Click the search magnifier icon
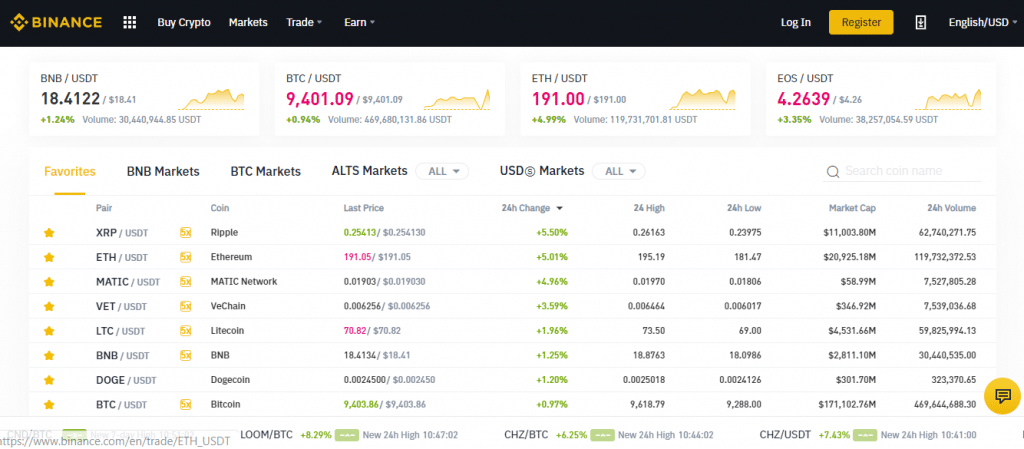The height and width of the screenshot is (449, 1024). (833, 172)
